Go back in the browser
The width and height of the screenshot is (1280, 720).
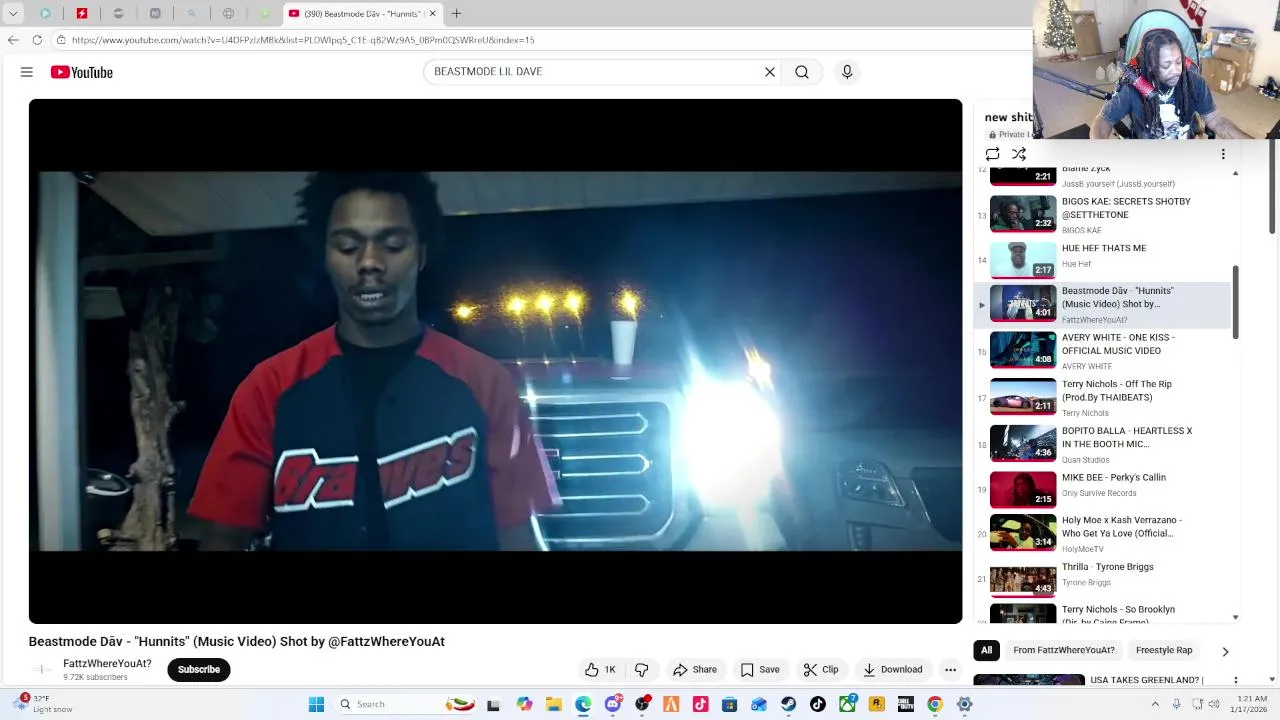pyautogui.click(x=13, y=40)
